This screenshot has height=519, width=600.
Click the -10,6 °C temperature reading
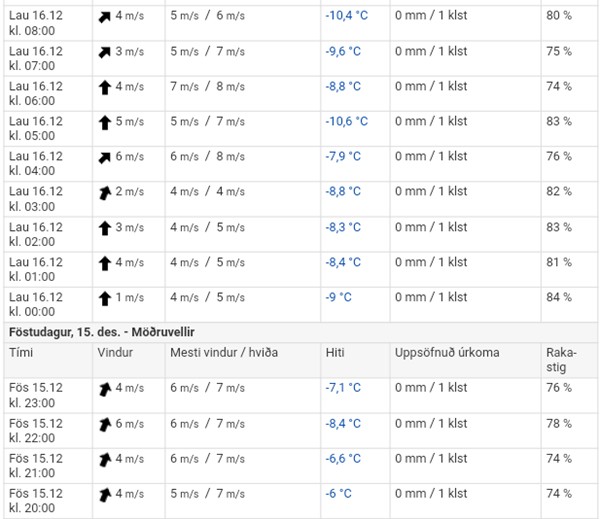click(x=347, y=121)
